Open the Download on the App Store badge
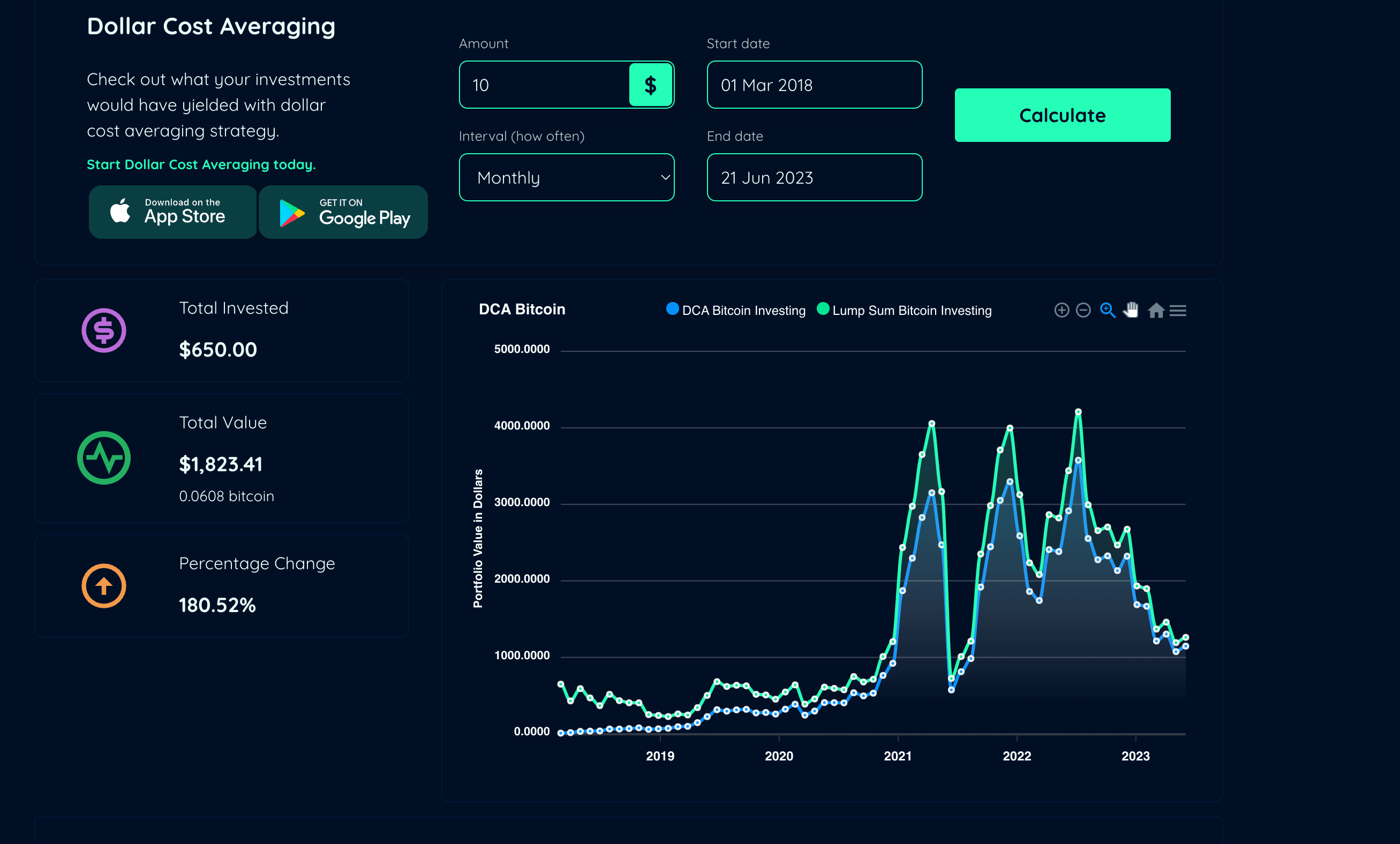This screenshot has height=844, width=1400. 173,212
